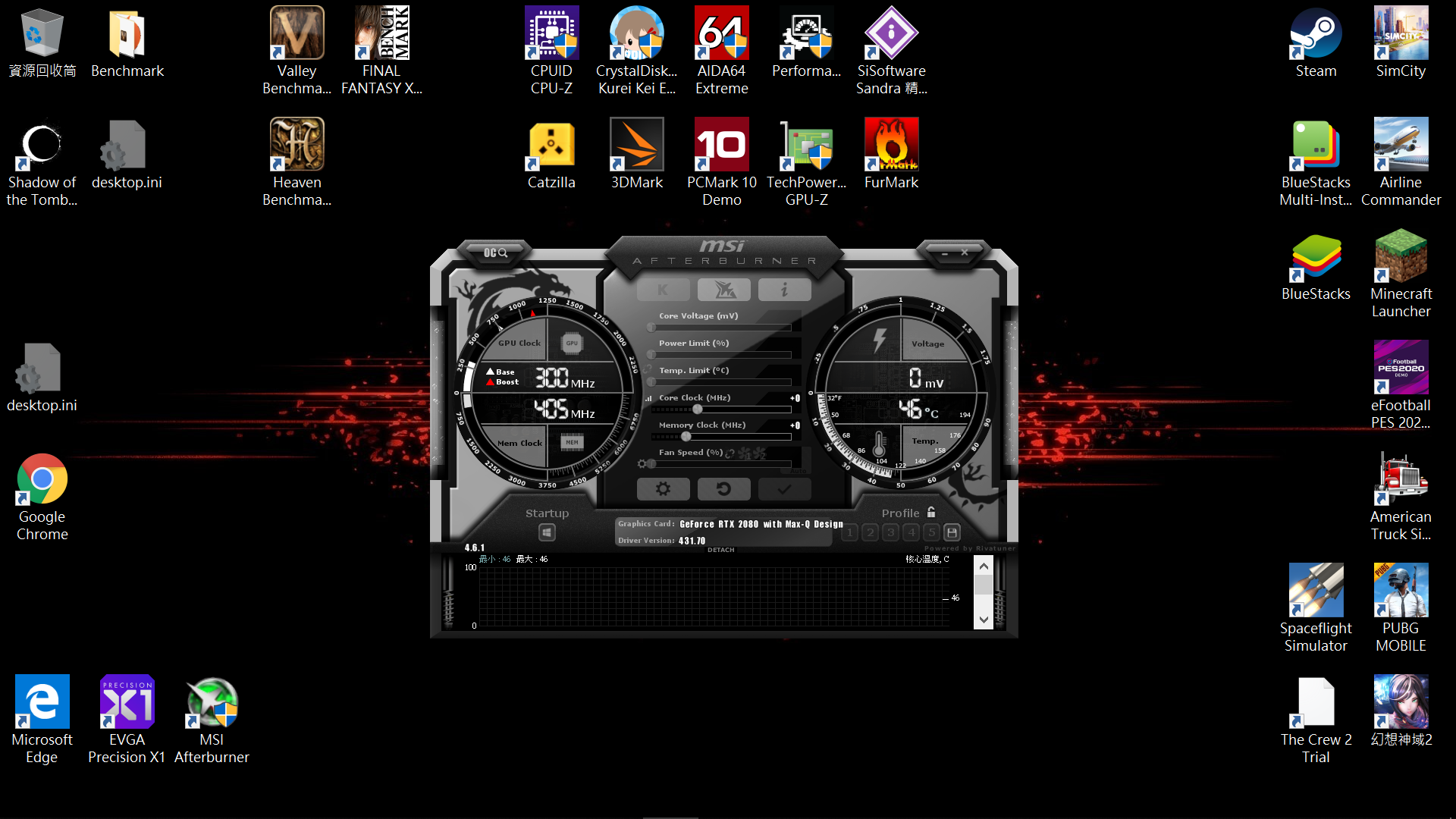Viewport: 1456px width, 819px height.
Task: Select profile slot 3
Action: point(891,532)
